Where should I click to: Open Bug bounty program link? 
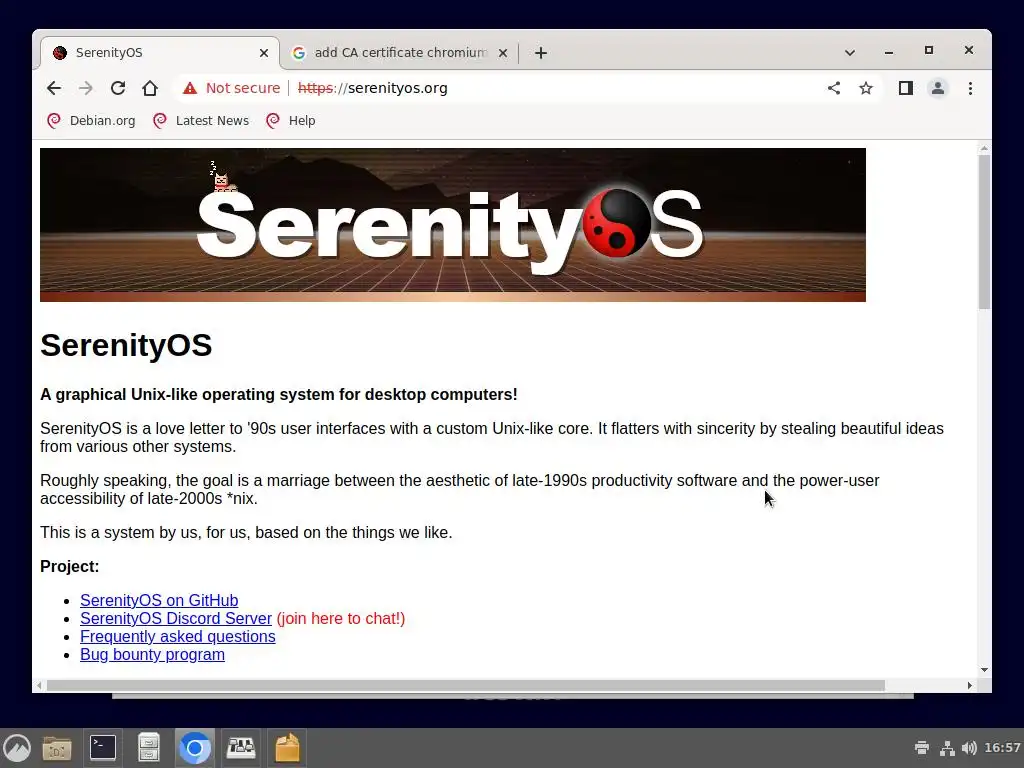(x=152, y=654)
